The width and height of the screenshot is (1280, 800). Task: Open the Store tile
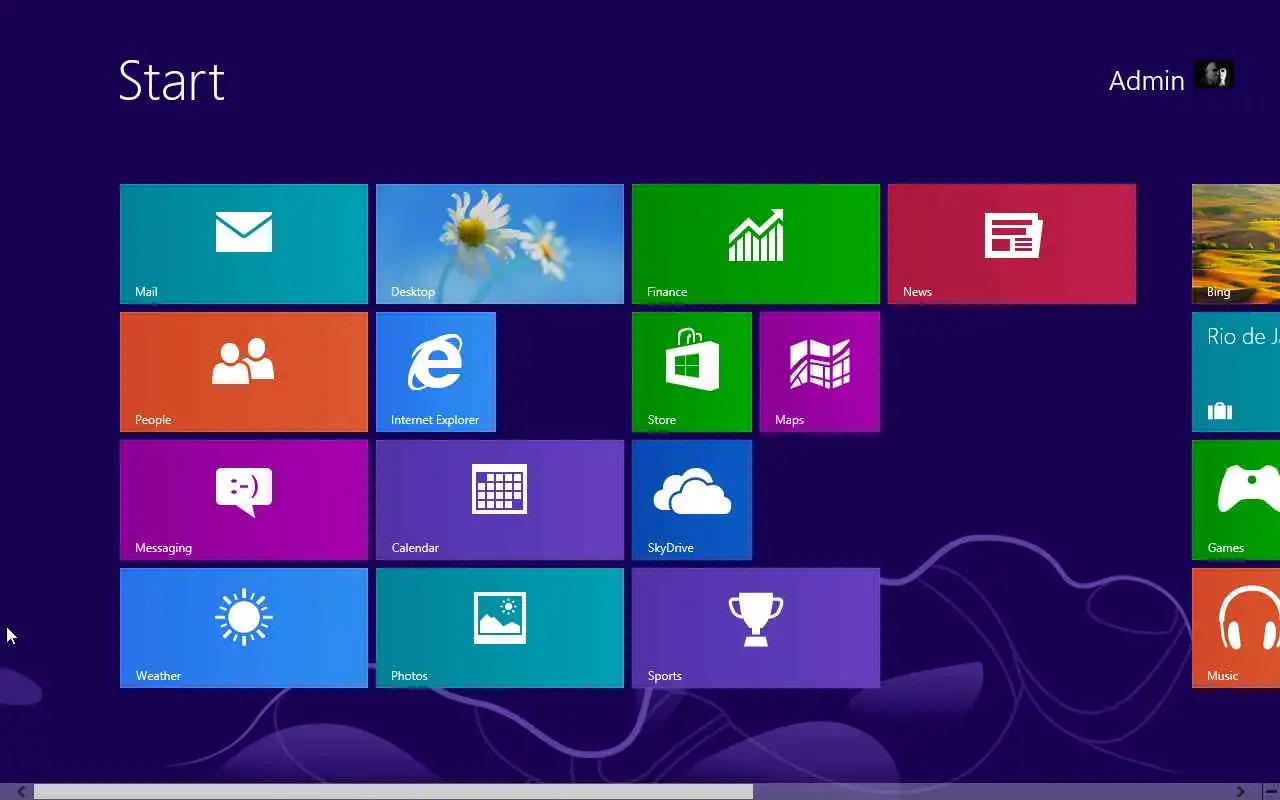(x=692, y=372)
